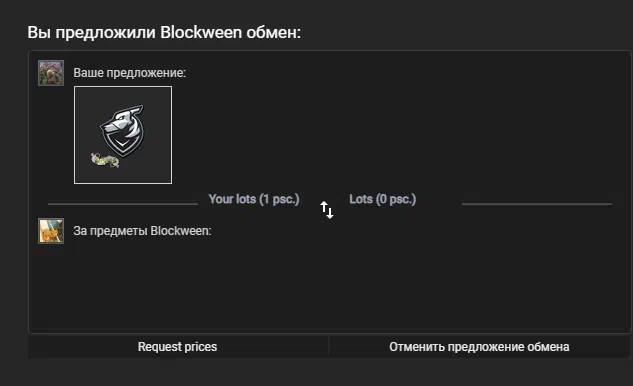
Task: Click the Вы предложили heading text
Action: [x=91, y=32]
